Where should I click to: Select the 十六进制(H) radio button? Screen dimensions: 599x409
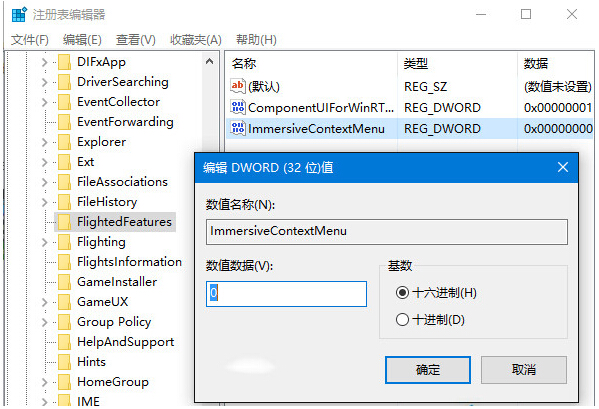[x=402, y=293]
